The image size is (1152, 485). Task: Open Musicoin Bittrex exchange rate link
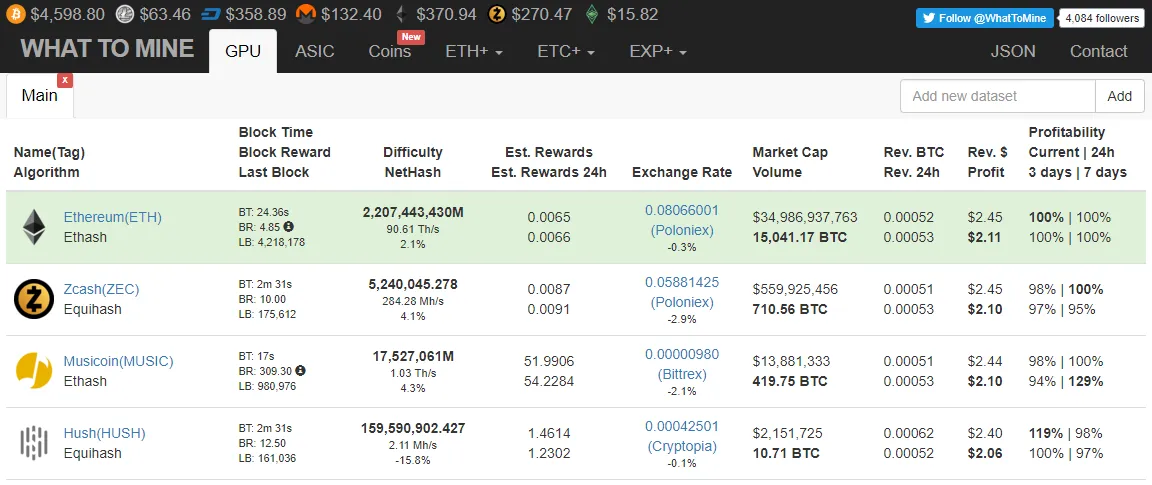click(682, 364)
